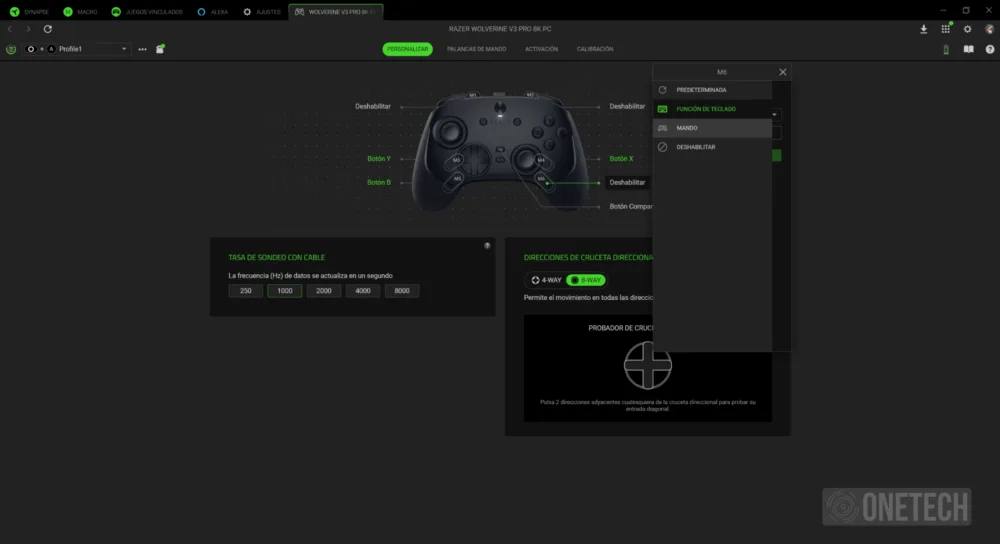Screen dimensions: 1000x544
Task: Click the user avatar icon
Action: pyautogui.click(x=989, y=29)
